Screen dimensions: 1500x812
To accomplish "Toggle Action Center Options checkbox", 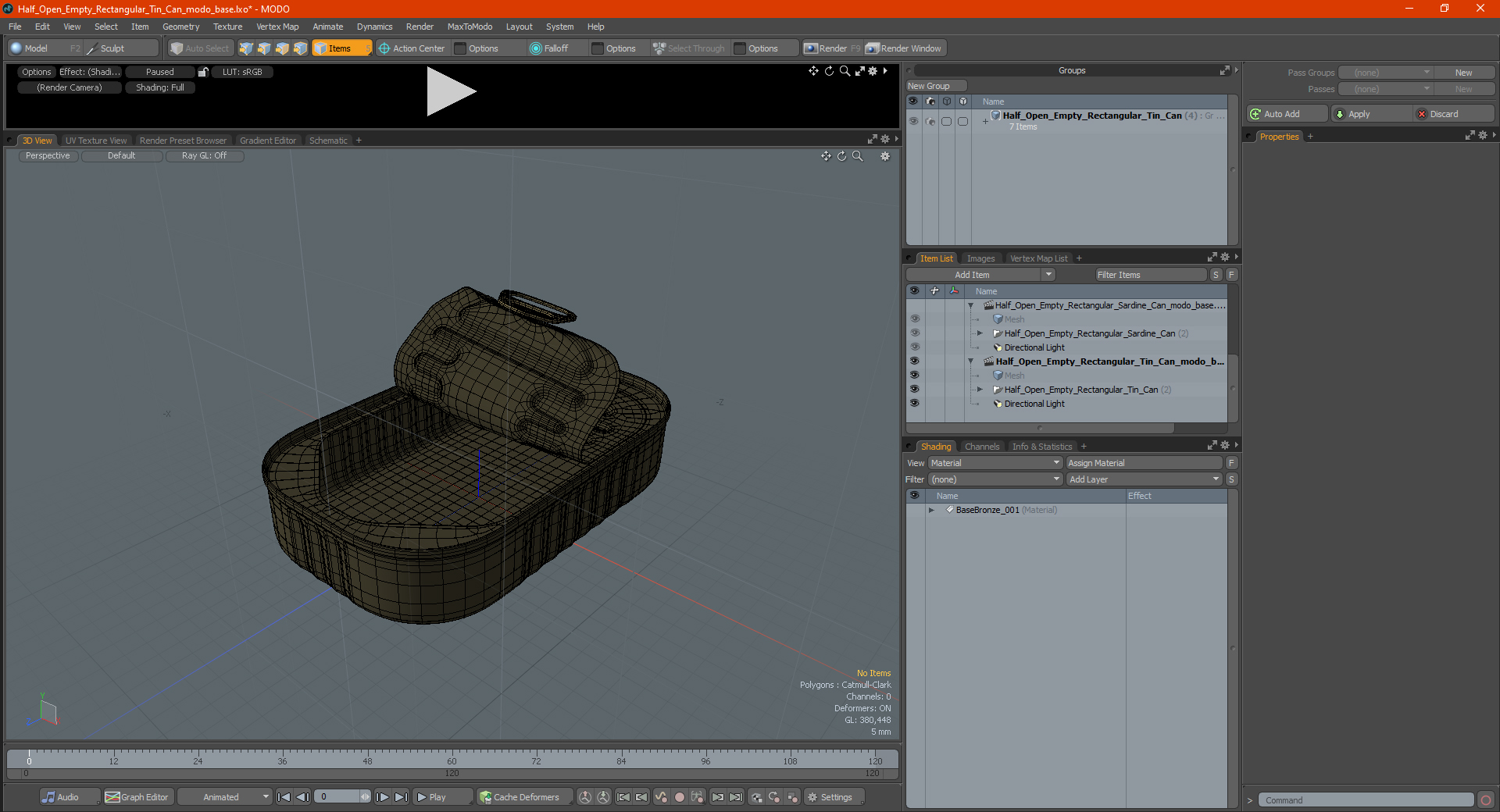I will click(x=460, y=48).
